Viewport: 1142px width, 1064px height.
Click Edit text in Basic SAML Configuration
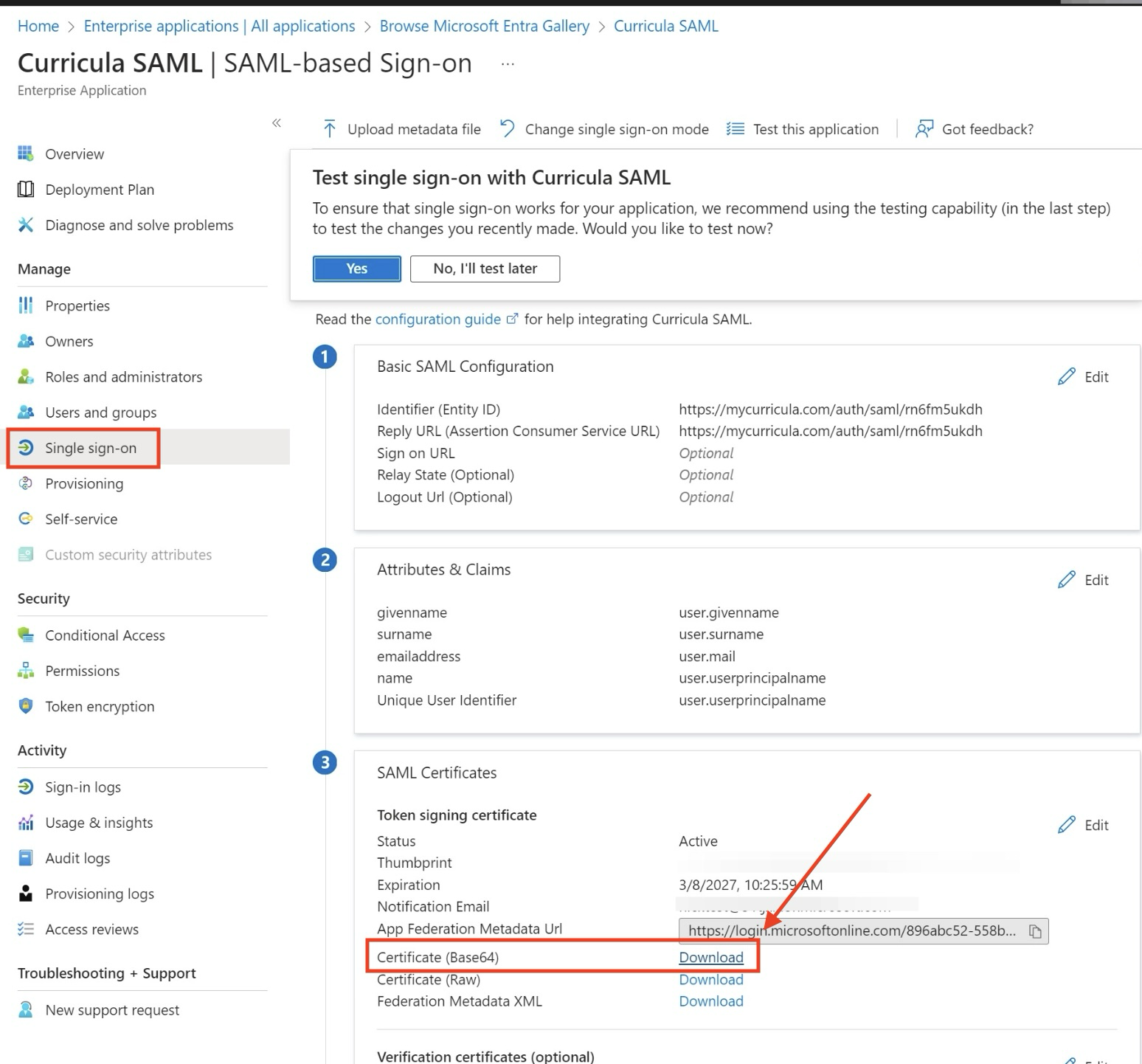point(1096,377)
